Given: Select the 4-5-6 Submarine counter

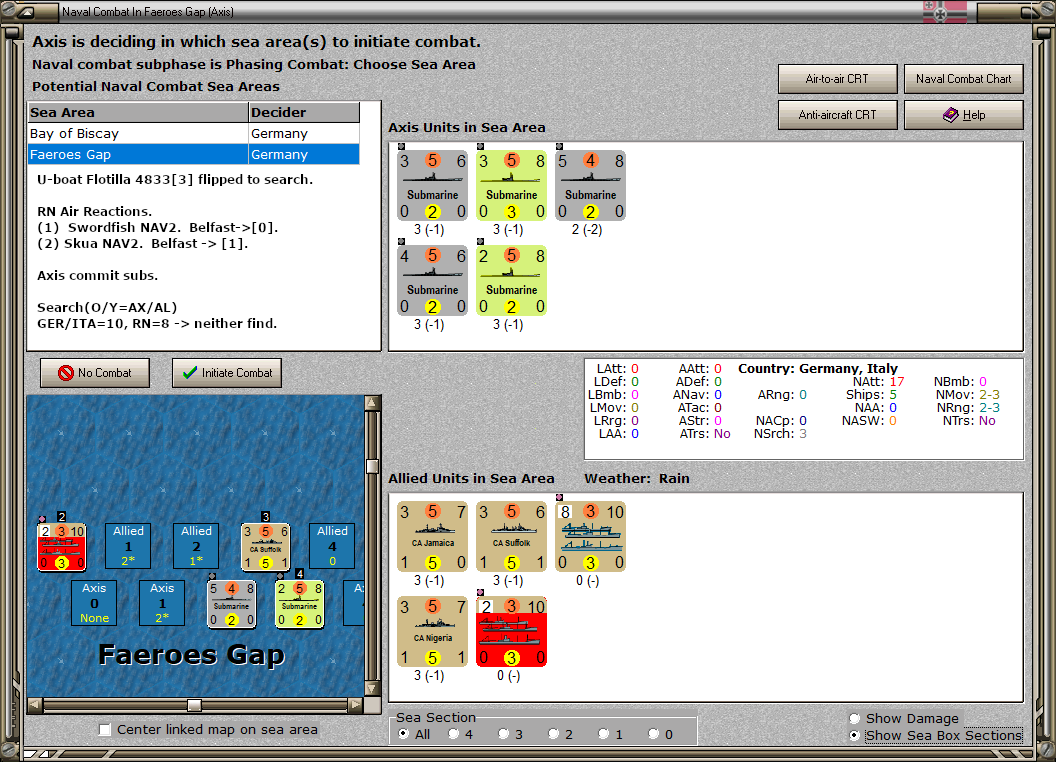Looking at the screenshot, I should click(432, 281).
